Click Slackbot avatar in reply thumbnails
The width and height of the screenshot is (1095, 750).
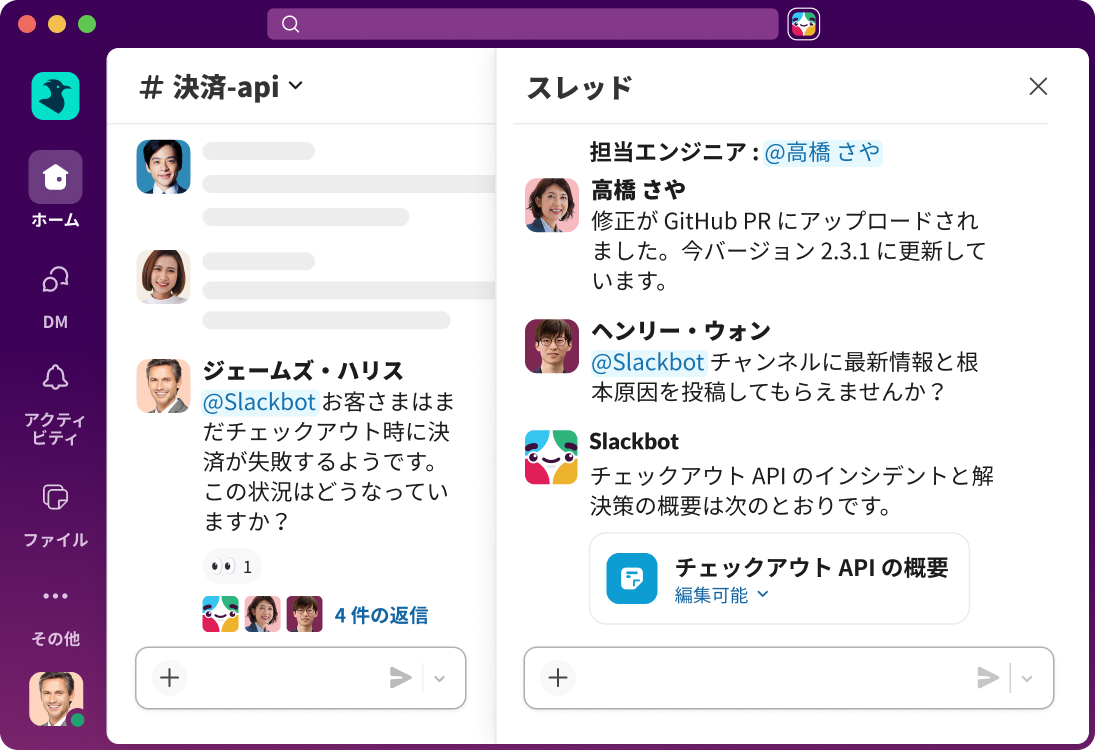tap(221, 614)
